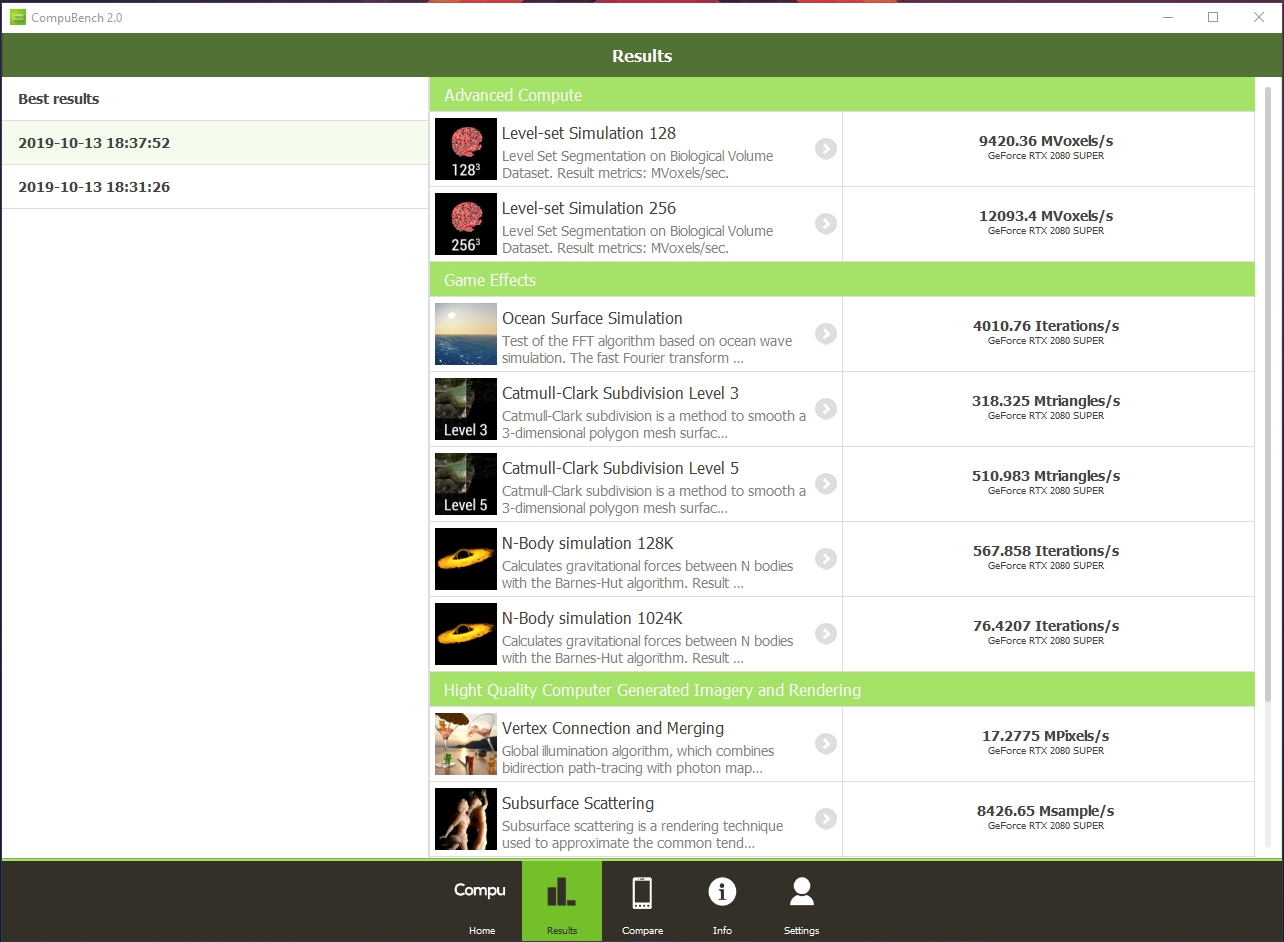Click the Vertex Connection and Merging title
The height and width of the screenshot is (942, 1284).
point(613,729)
